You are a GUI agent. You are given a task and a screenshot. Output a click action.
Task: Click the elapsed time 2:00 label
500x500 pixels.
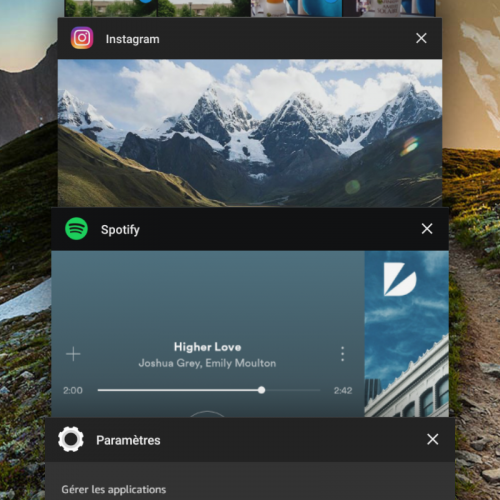coord(73,390)
